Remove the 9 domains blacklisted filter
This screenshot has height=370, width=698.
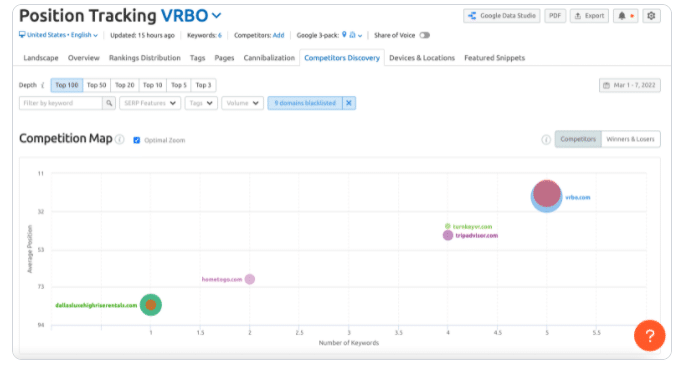click(349, 103)
